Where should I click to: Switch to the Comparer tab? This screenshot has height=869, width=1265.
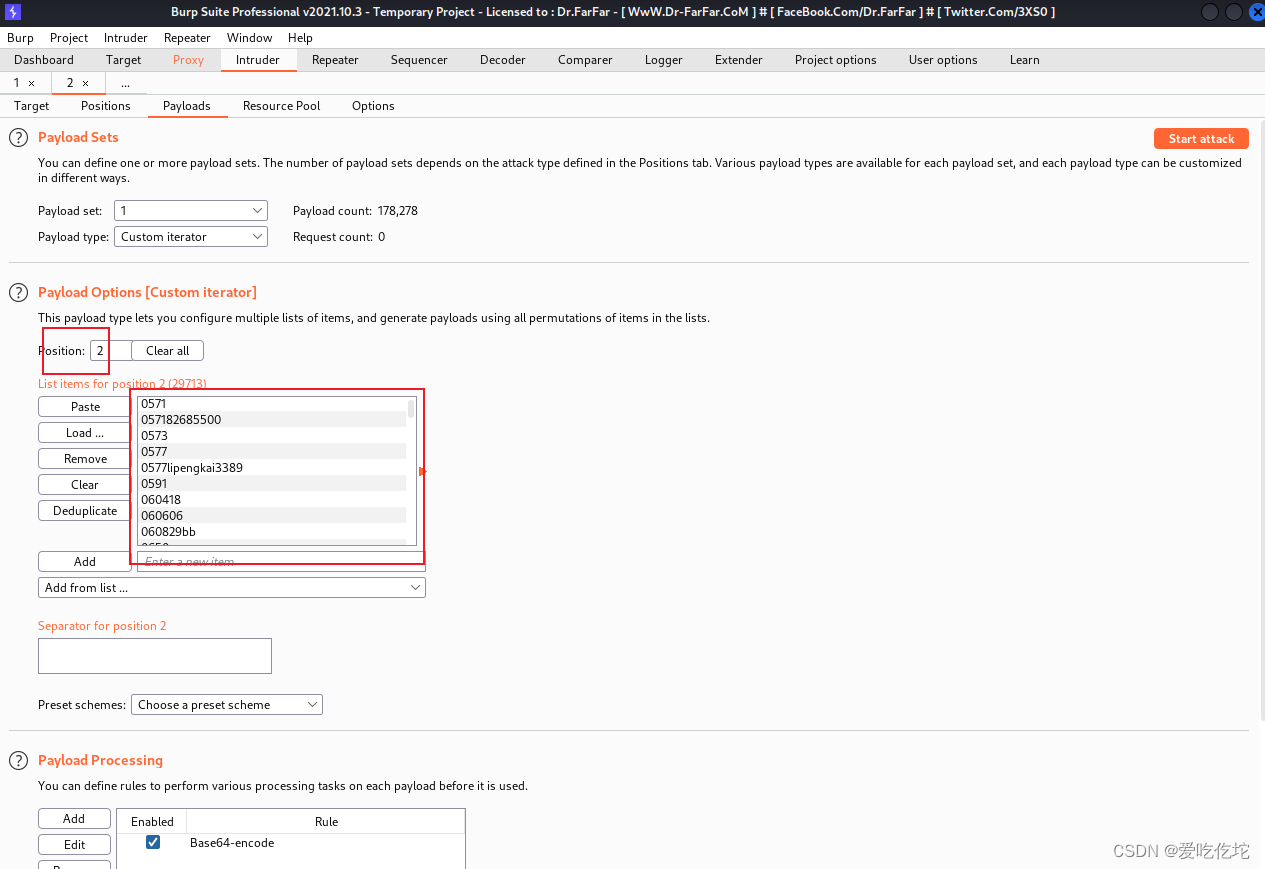[585, 60]
